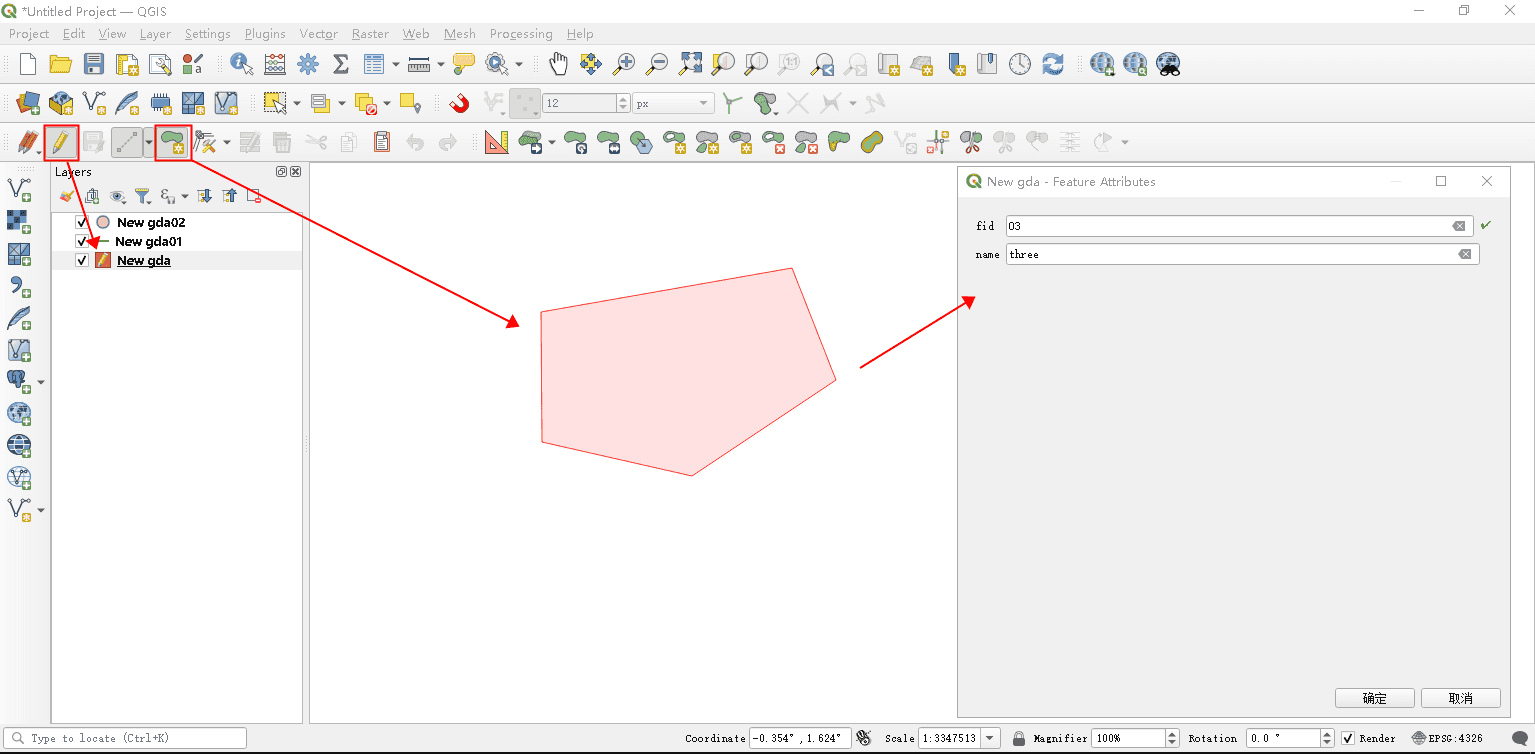
Task: Open the Layer menu
Action: tap(155, 33)
